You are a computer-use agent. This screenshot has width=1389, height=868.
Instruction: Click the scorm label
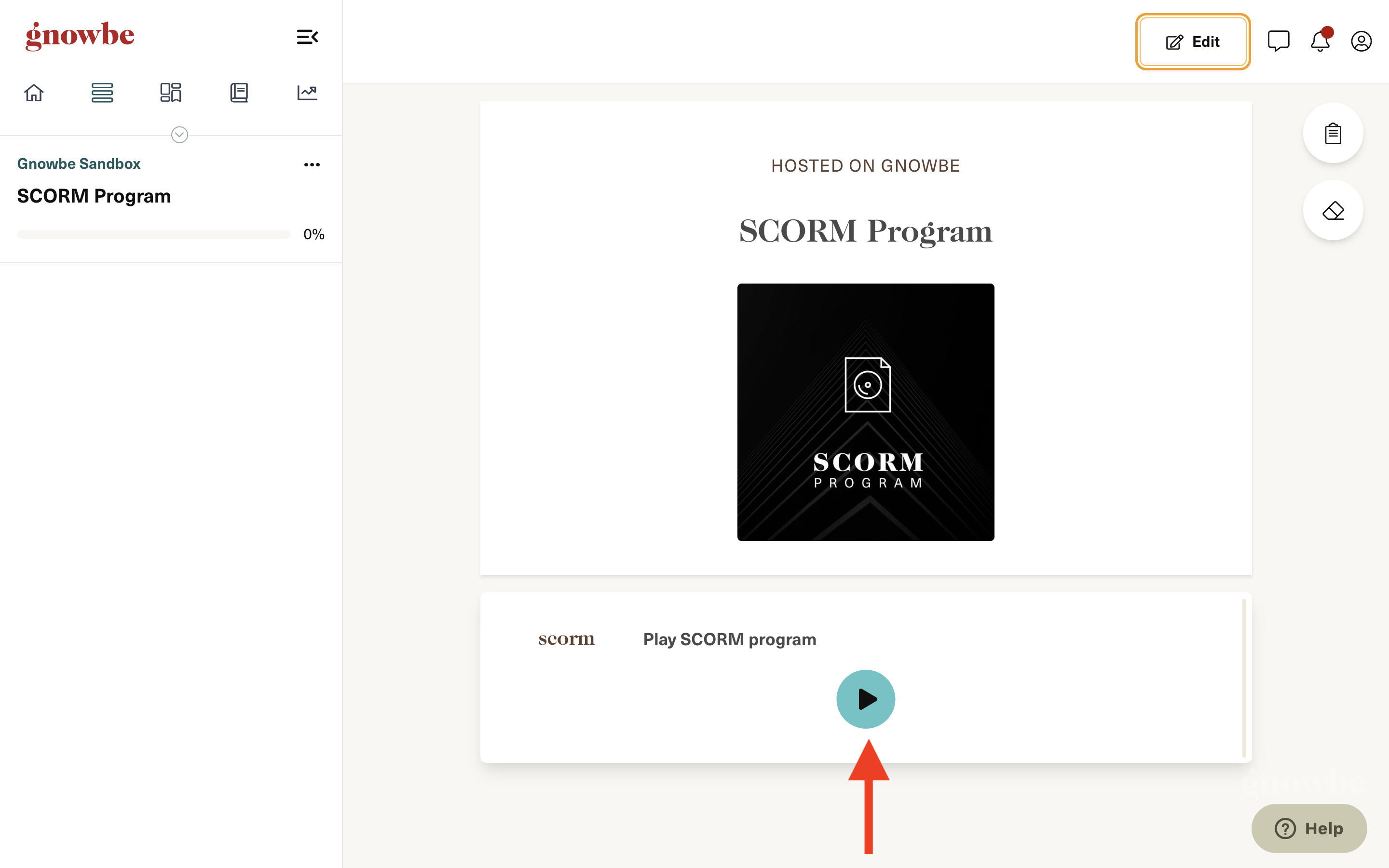pyautogui.click(x=567, y=639)
